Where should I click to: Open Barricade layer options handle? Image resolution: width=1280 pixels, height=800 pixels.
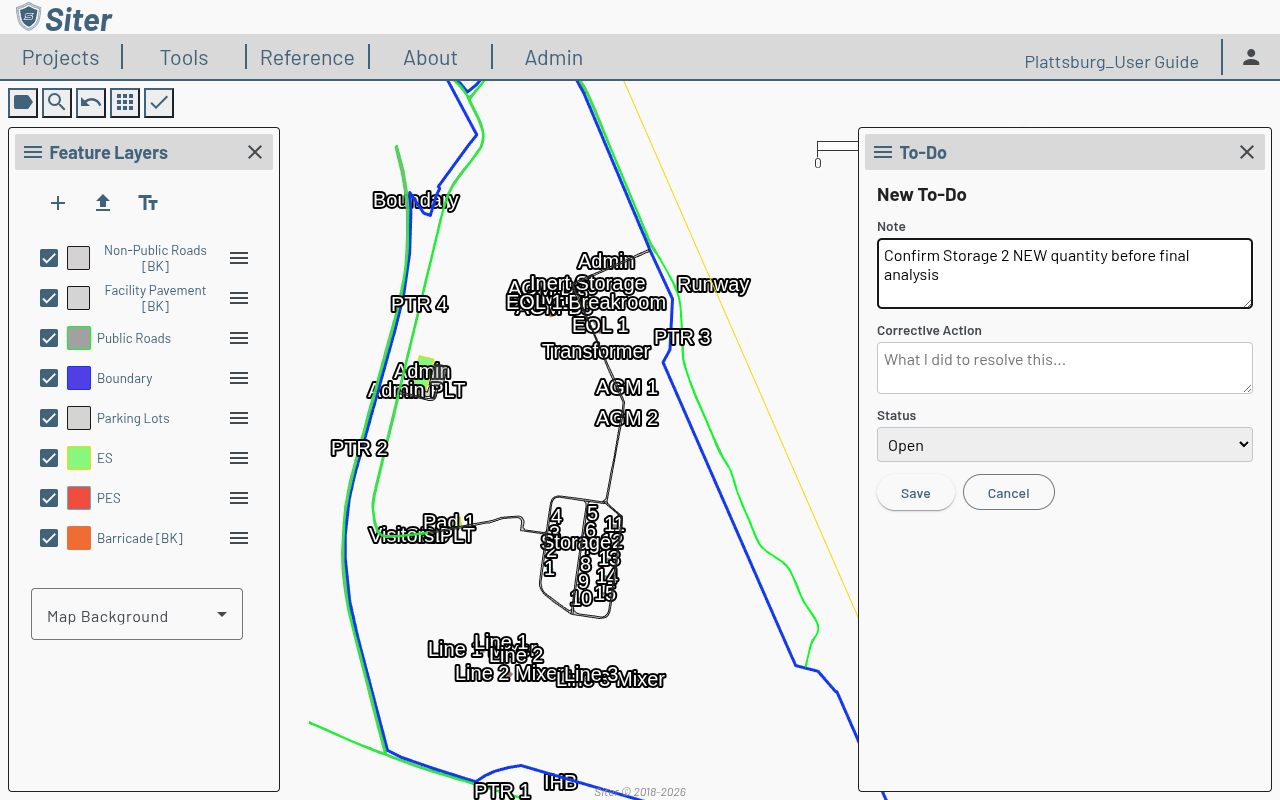coord(239,538)
